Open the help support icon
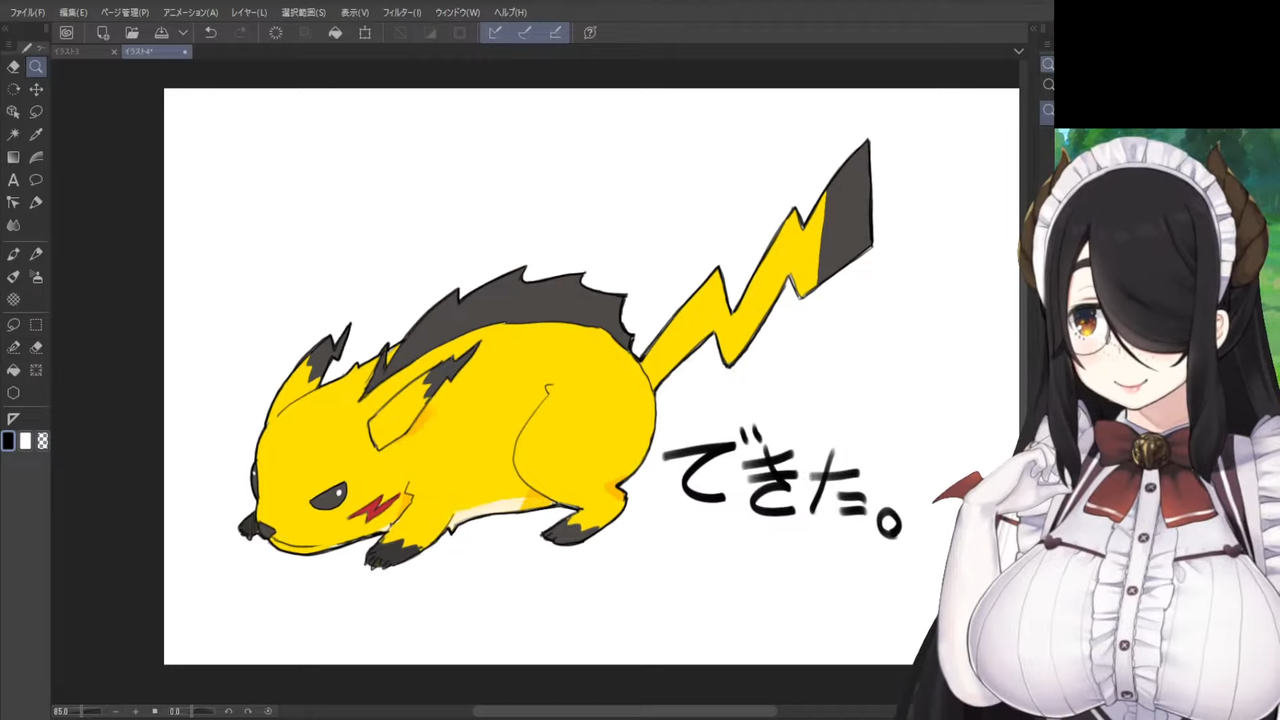Viewport: 1280px width, 720px height. coord(590,33)
